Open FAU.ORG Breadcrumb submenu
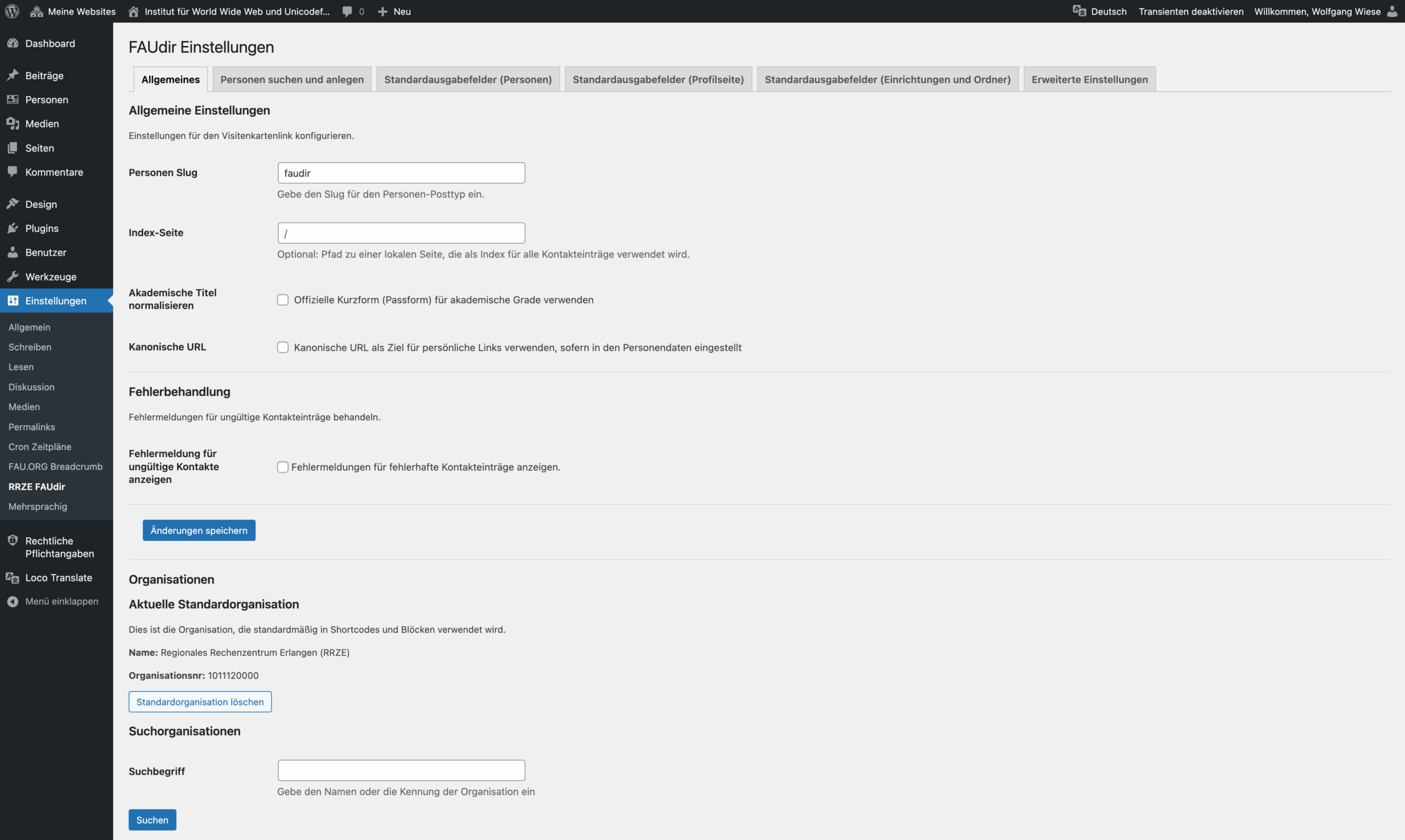 pyautogui.click(x=55, y=466)
